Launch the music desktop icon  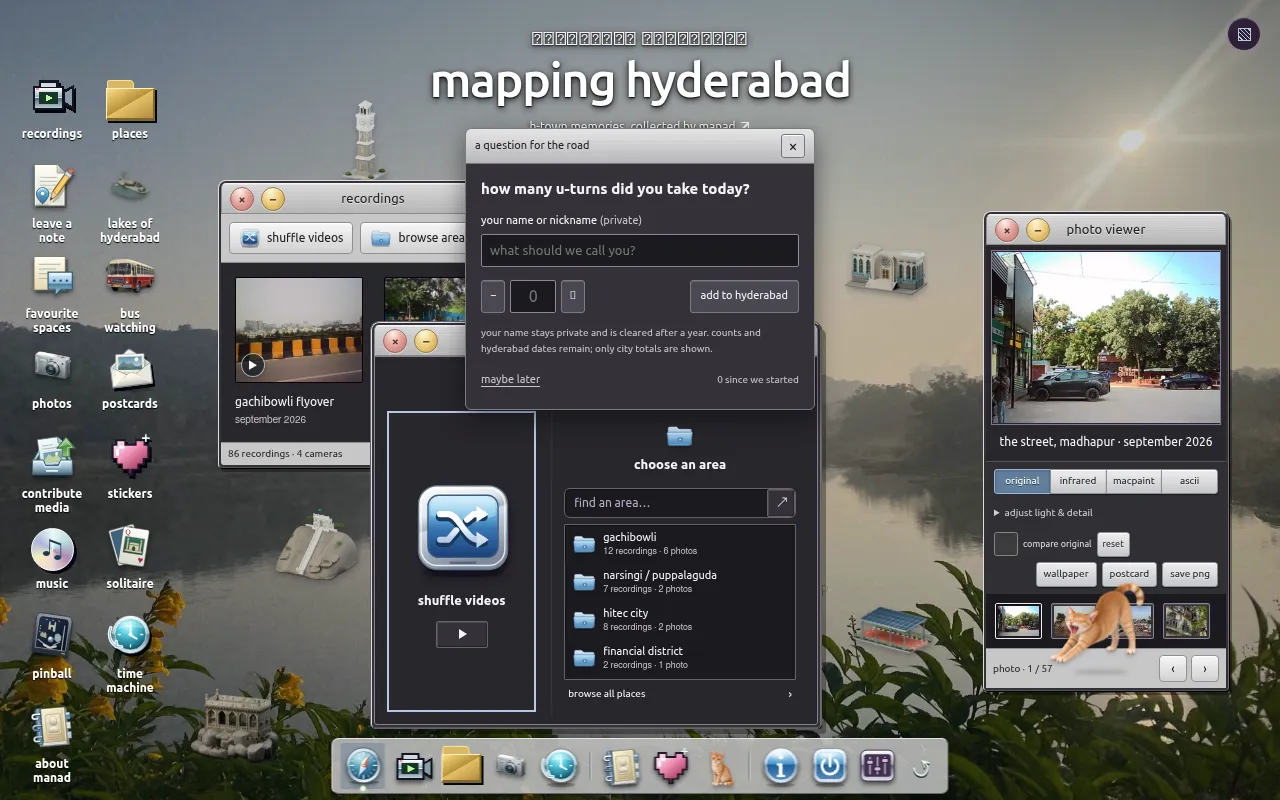[x=52, y=558]
